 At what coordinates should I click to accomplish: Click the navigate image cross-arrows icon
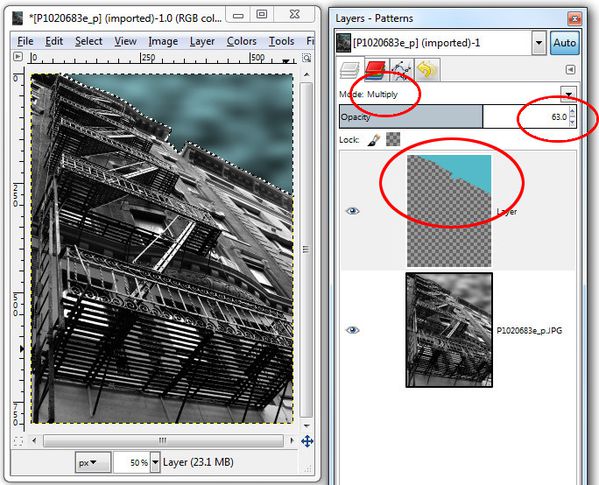click(x=307, y=441)
